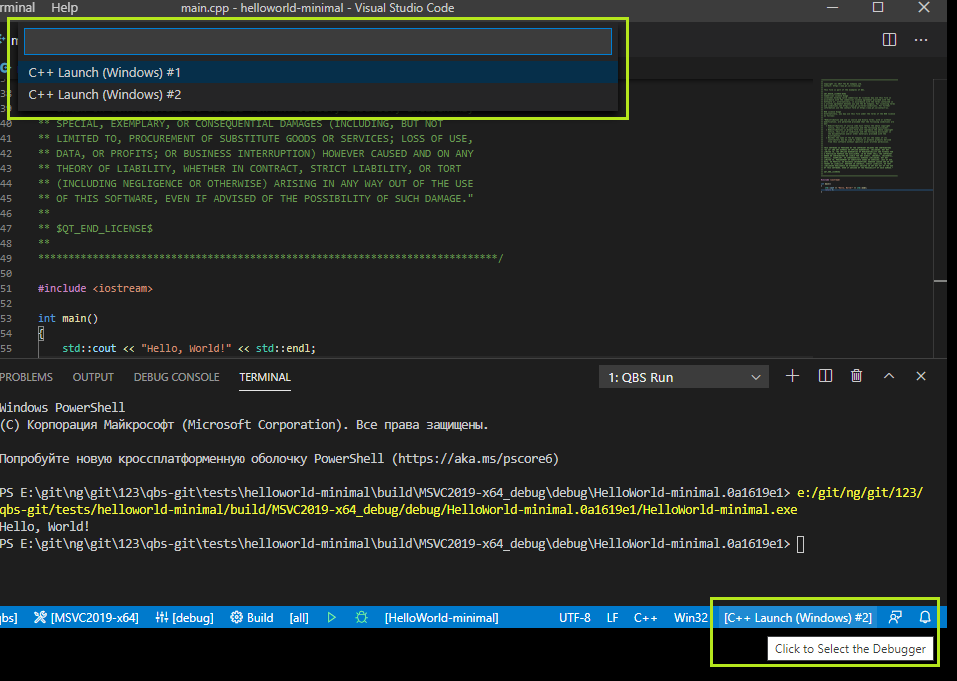Click the [MSVC2019-x64] profile selector
Image resolution: width=957 pixels, height=681 pixels.
[86, 618]
